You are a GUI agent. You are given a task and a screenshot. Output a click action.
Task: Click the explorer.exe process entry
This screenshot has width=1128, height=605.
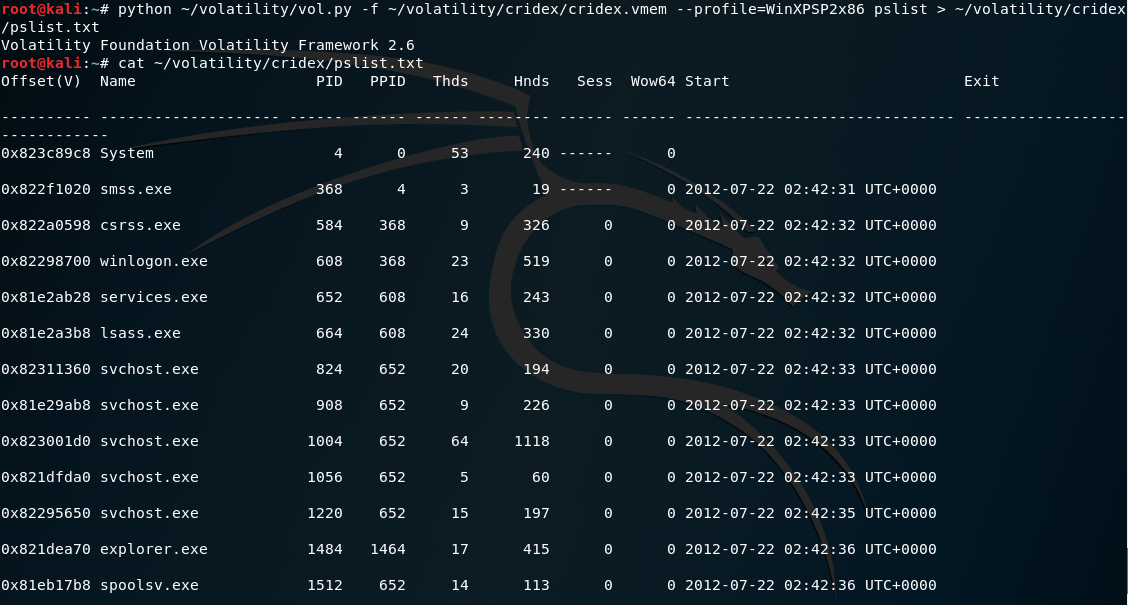tap(152, 549)
